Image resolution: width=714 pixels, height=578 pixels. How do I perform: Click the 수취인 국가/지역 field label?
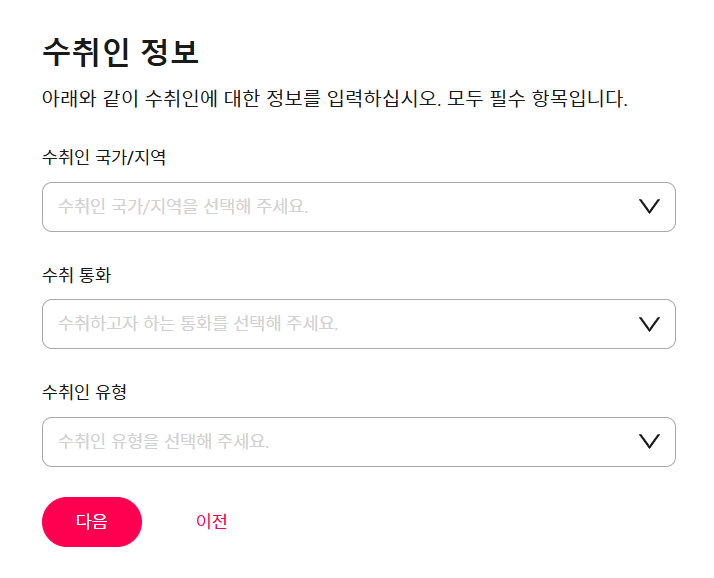click(x=104, y=157)
